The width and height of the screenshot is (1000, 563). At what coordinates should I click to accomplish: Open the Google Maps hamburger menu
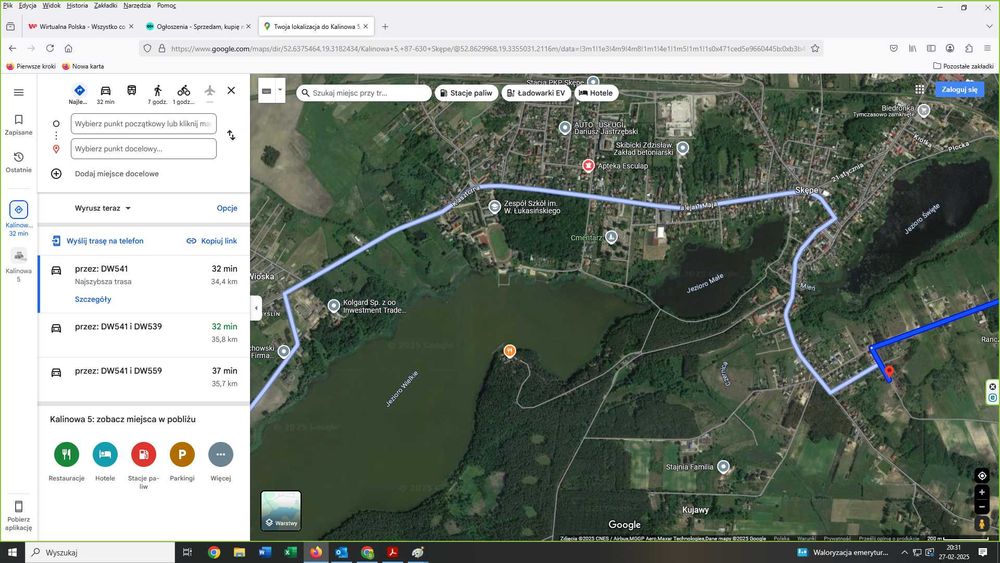tap(18, 92)
